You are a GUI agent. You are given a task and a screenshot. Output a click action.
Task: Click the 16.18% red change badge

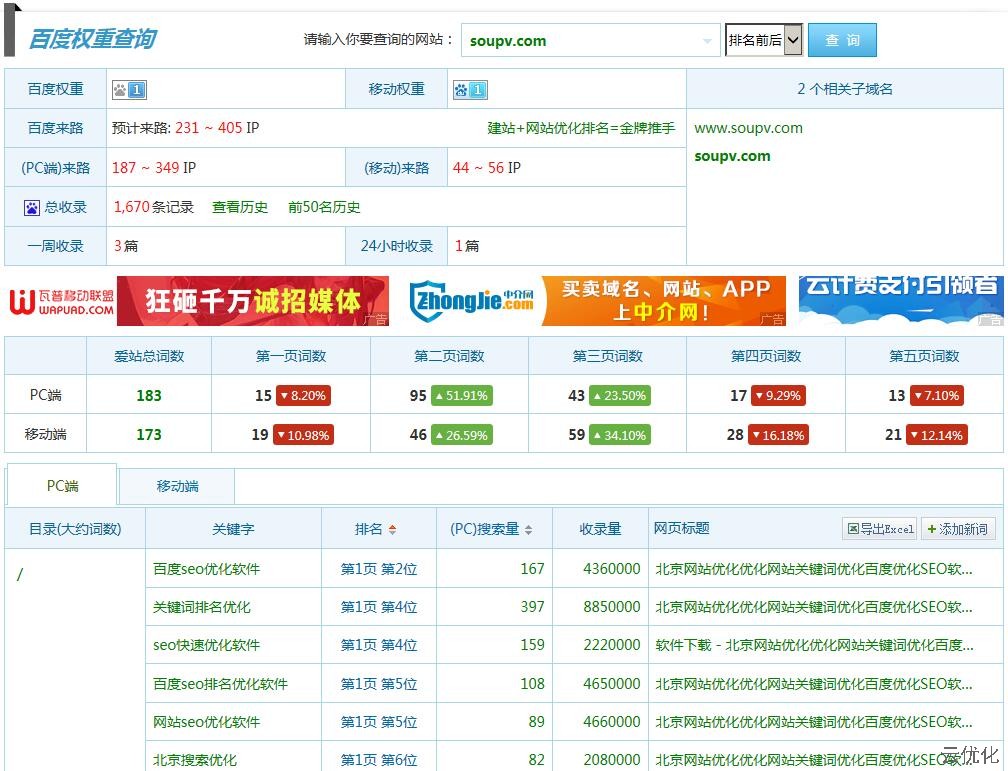pyautogui.click(x=778, y=435)
